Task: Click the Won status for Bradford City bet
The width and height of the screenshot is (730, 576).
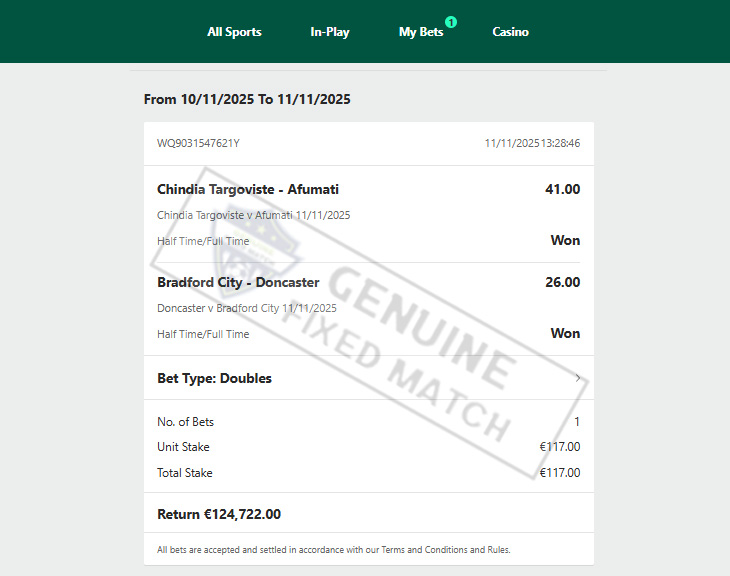Action: pyautogui.click(x=565, y=333)
